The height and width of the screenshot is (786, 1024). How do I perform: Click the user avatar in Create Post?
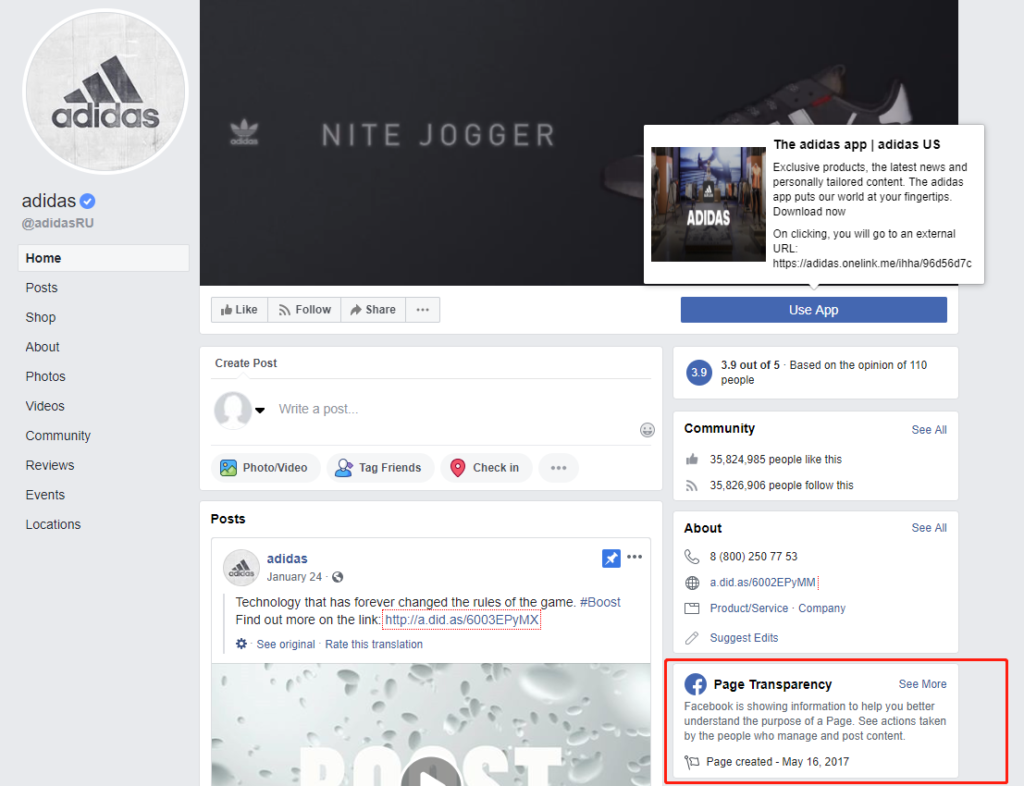click(x=233, y=410)
